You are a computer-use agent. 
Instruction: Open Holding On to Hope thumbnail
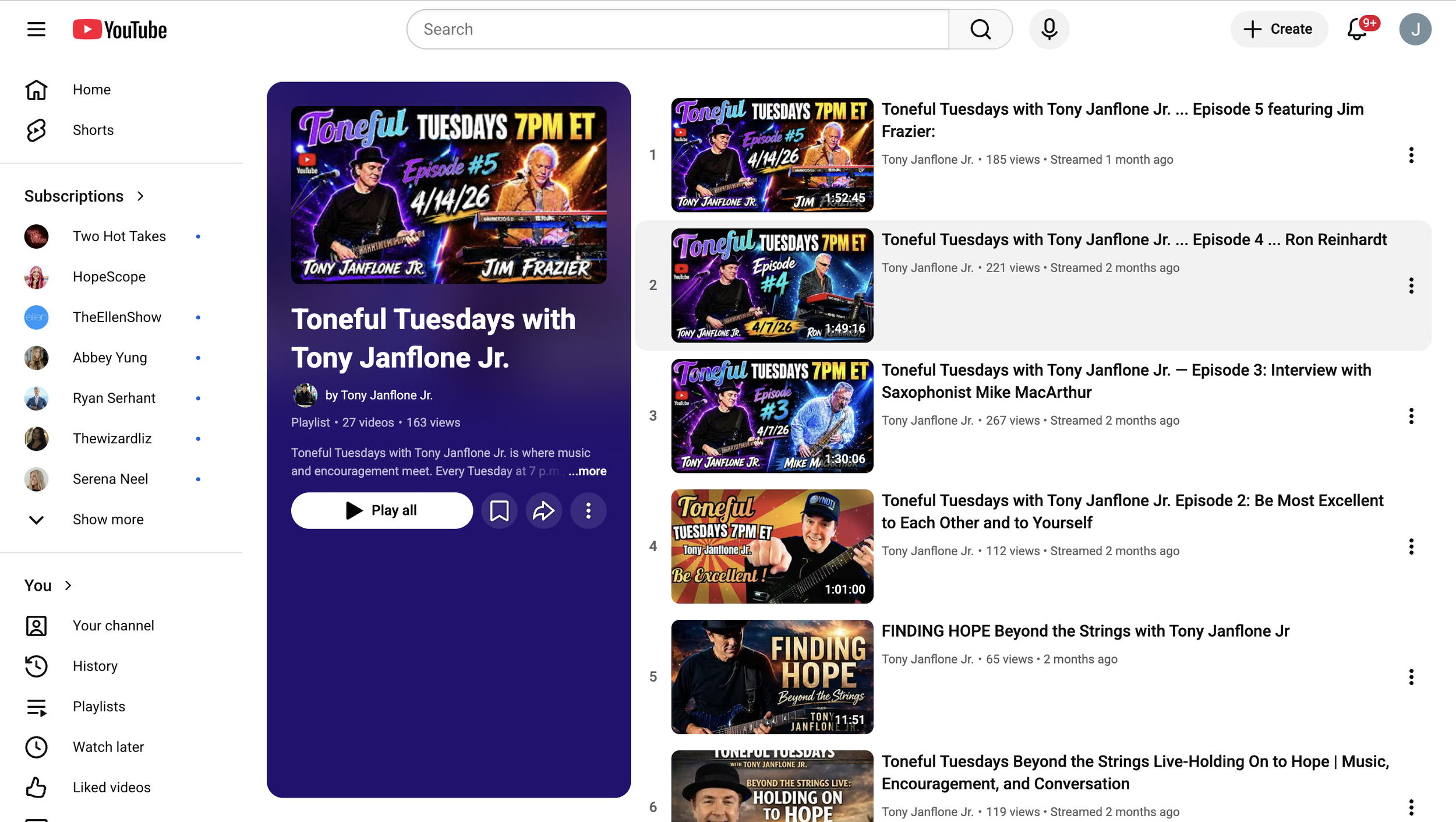772,786
